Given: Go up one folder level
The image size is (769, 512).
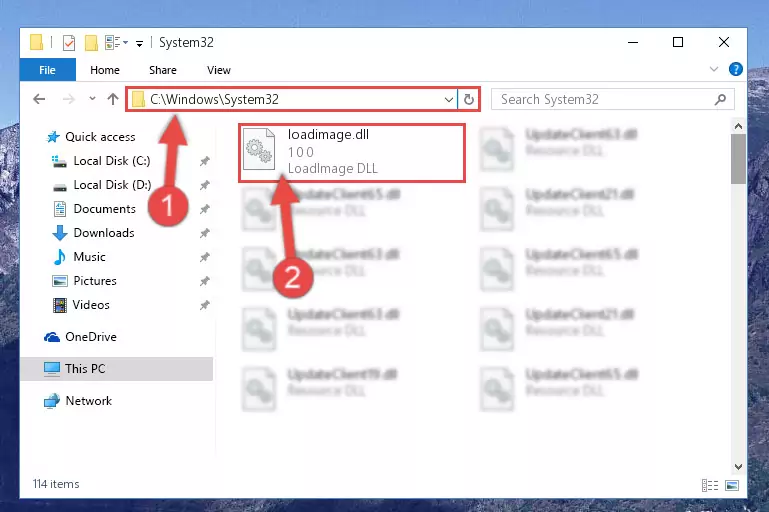Looking at the screenshot, I should tap(113, 100).
